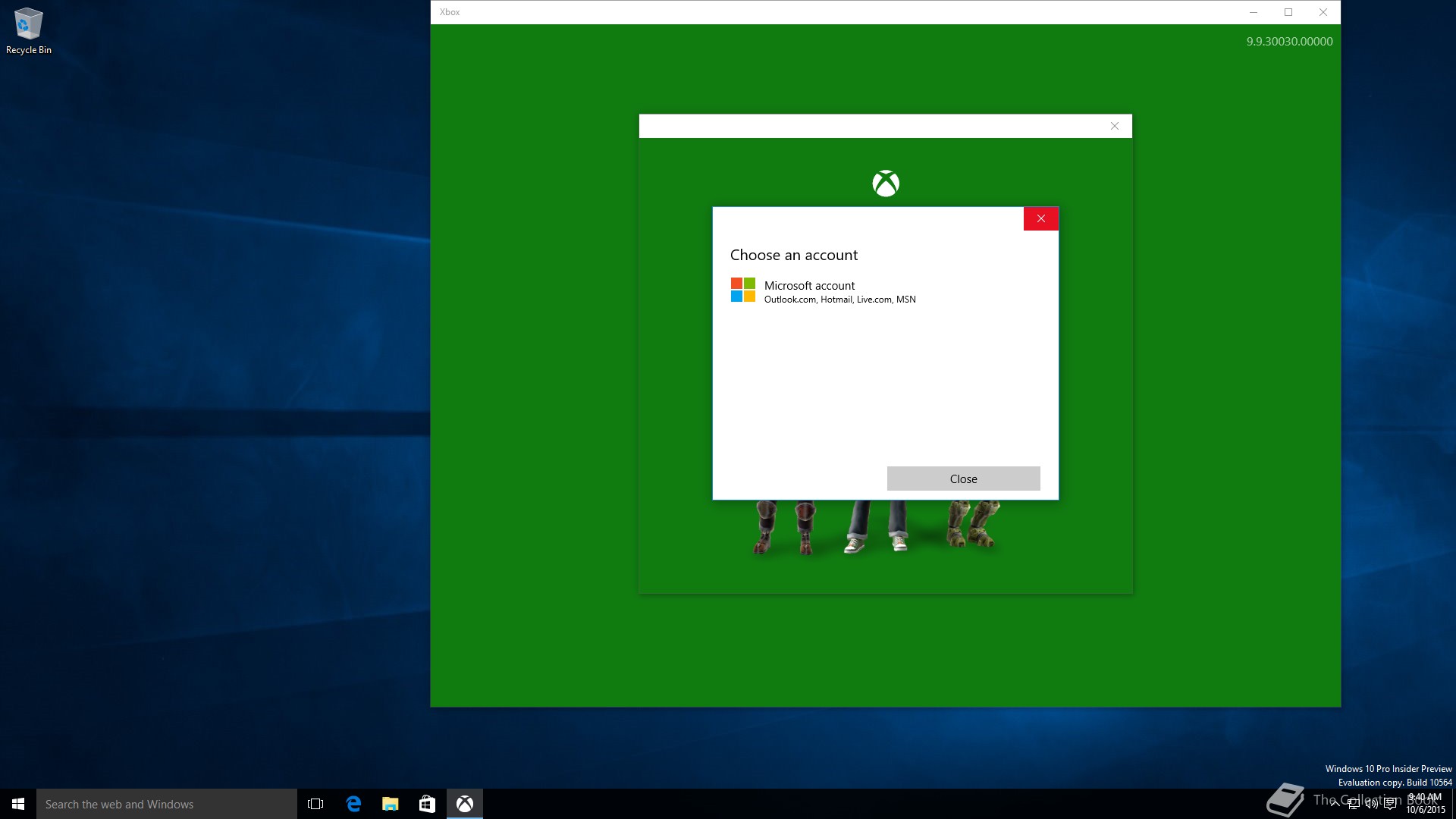Open the Windows Start menu

point(18,804)
